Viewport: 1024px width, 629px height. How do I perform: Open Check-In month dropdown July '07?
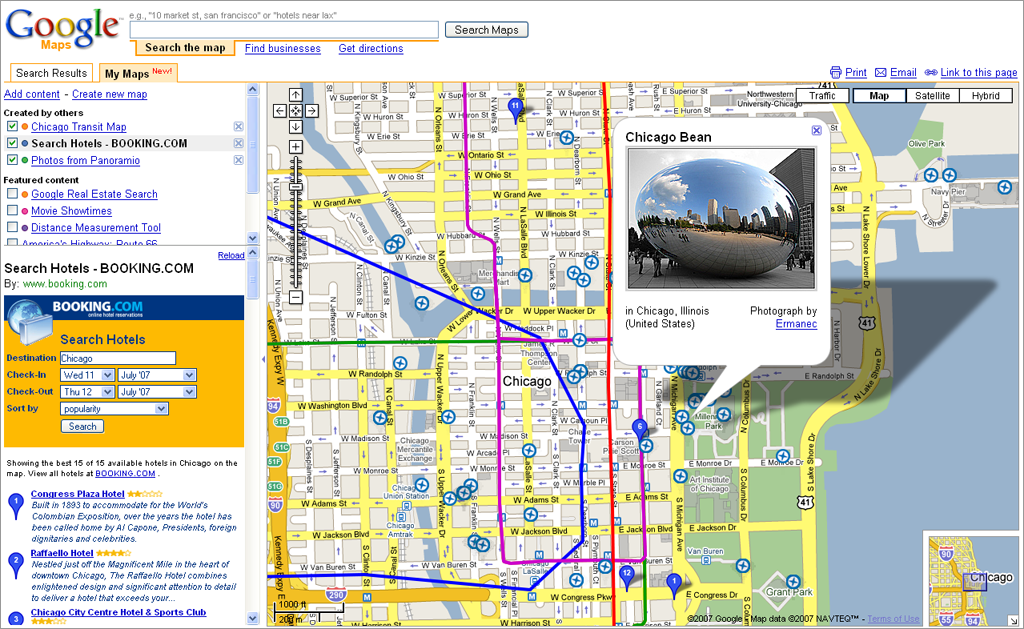(x=157, y=375)
